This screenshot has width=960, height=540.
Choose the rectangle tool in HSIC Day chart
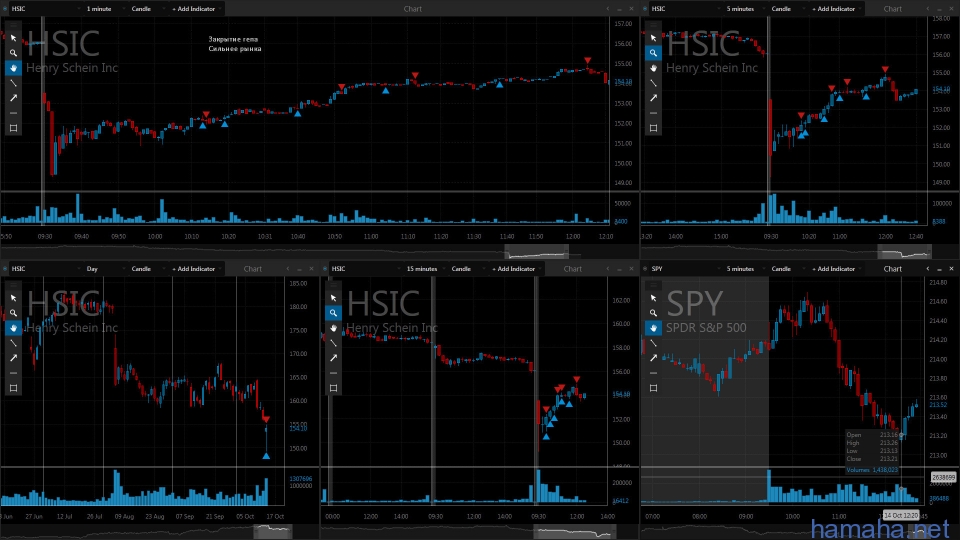pos(13,388)
